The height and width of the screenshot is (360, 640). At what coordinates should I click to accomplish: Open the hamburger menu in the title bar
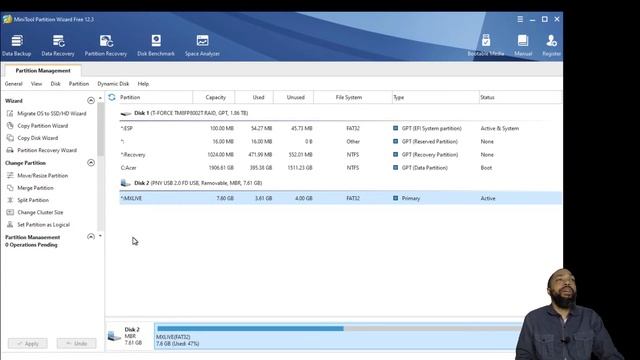tap(520, 19)
